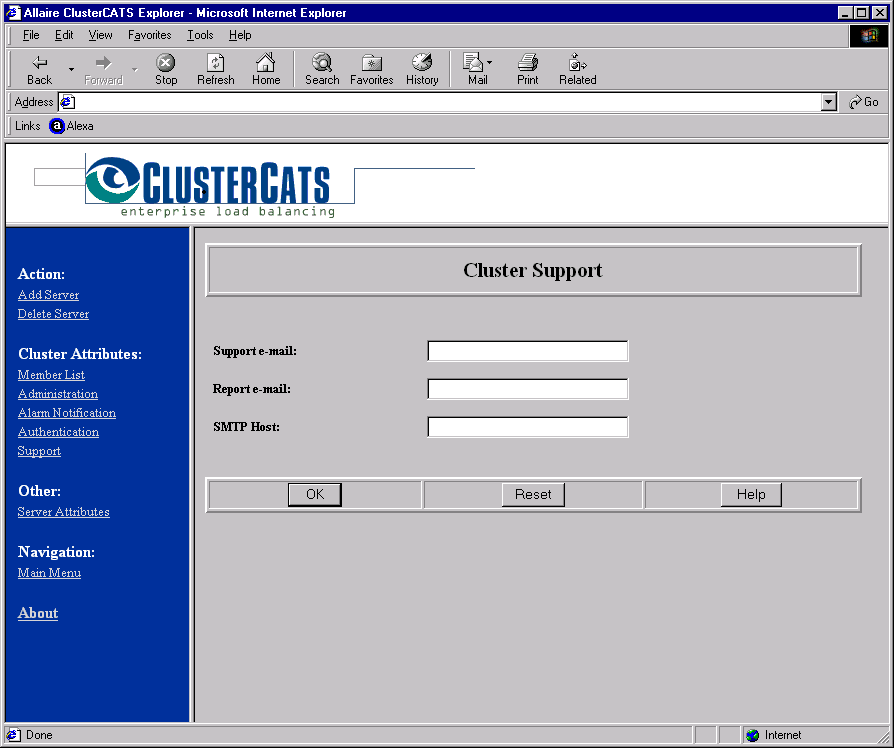Click the ClusterCATS logo
This screenshot has width=894, height=748.
pos(210,187)
